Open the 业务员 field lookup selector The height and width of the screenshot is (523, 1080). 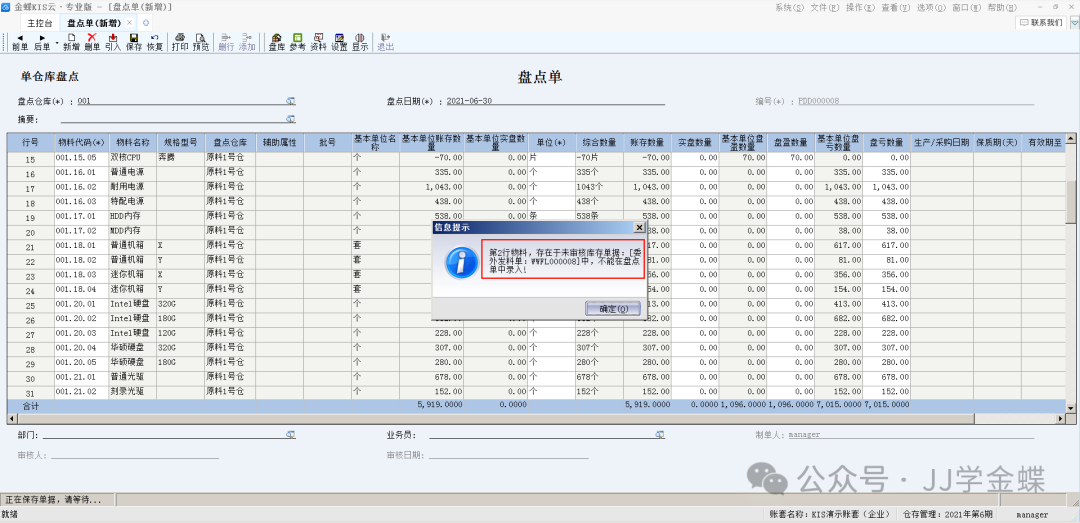click(x=660, y=435)
